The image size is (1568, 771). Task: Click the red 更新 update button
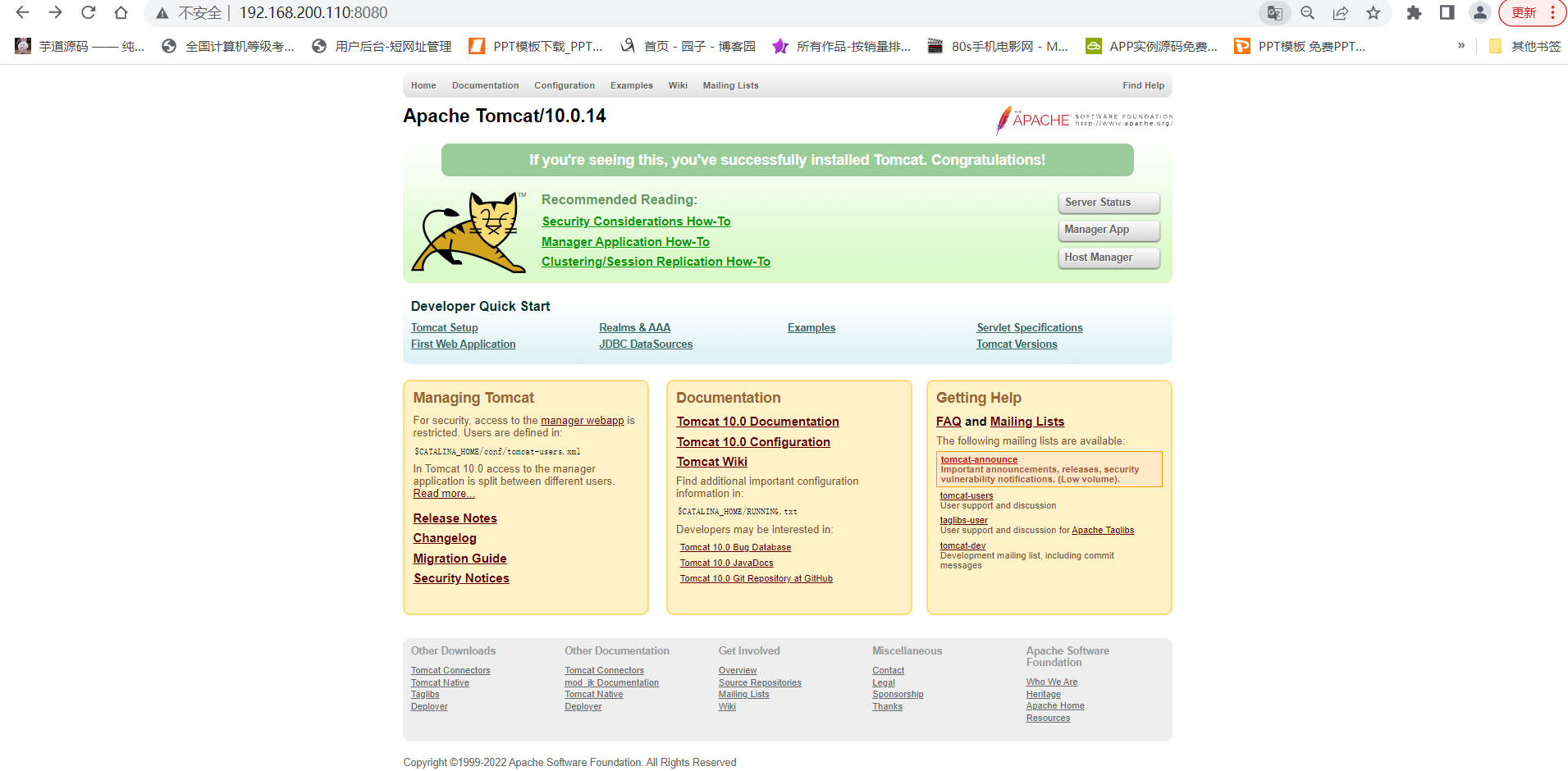pos(1532,12)
